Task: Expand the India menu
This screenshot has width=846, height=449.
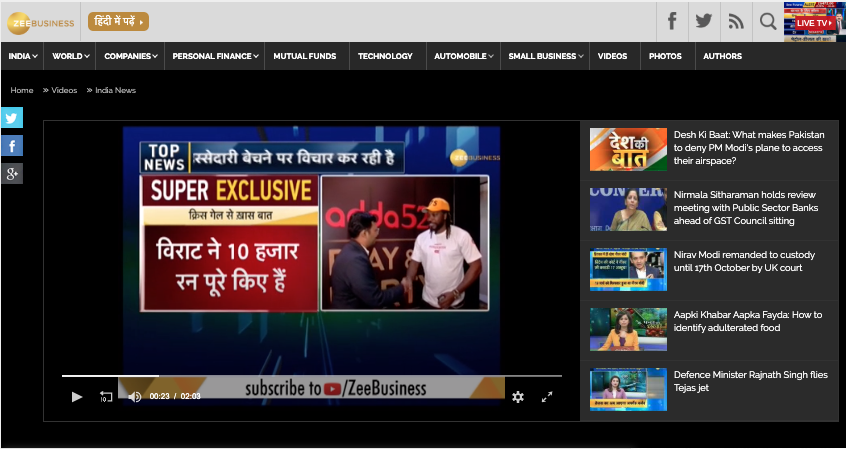Action: coord(23,56)
